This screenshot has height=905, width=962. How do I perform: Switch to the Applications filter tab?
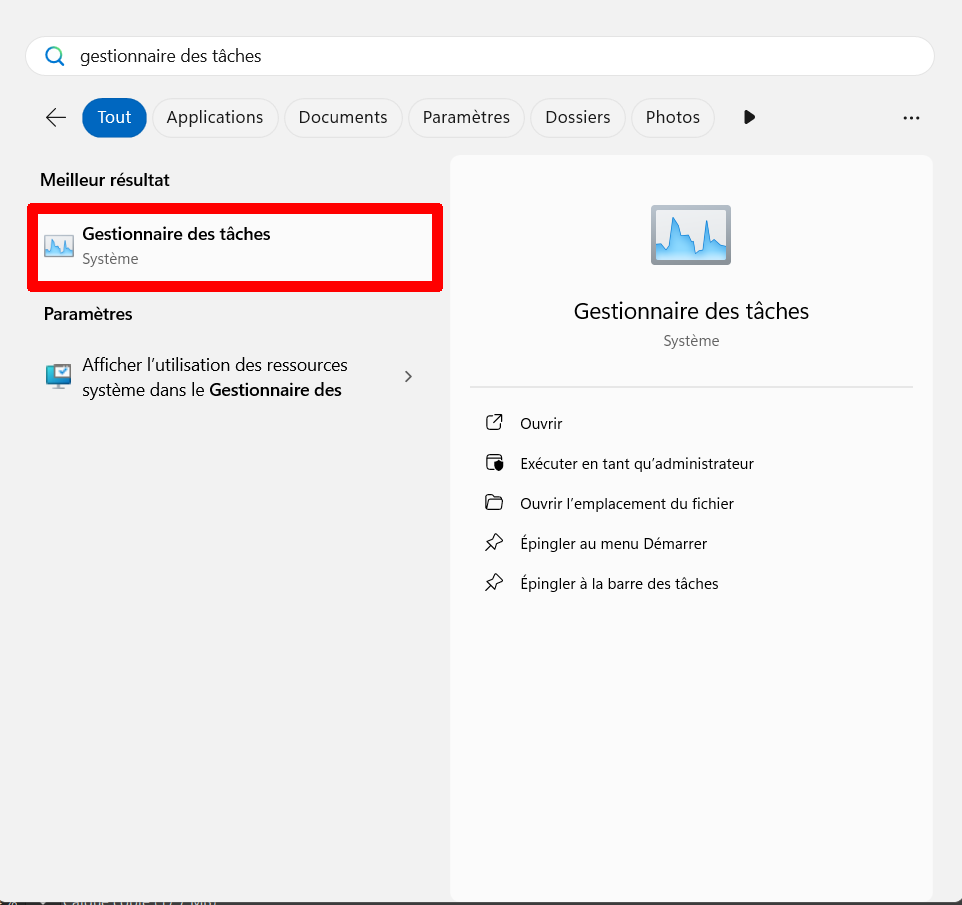pyautogui.click(x=214, y=117)
